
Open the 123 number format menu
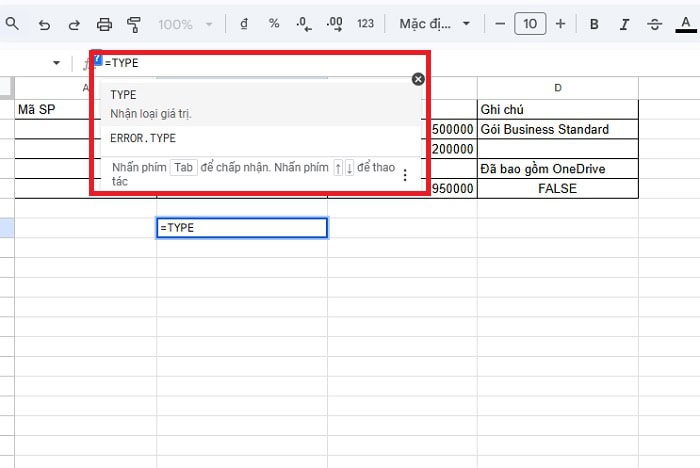(366, 24)
